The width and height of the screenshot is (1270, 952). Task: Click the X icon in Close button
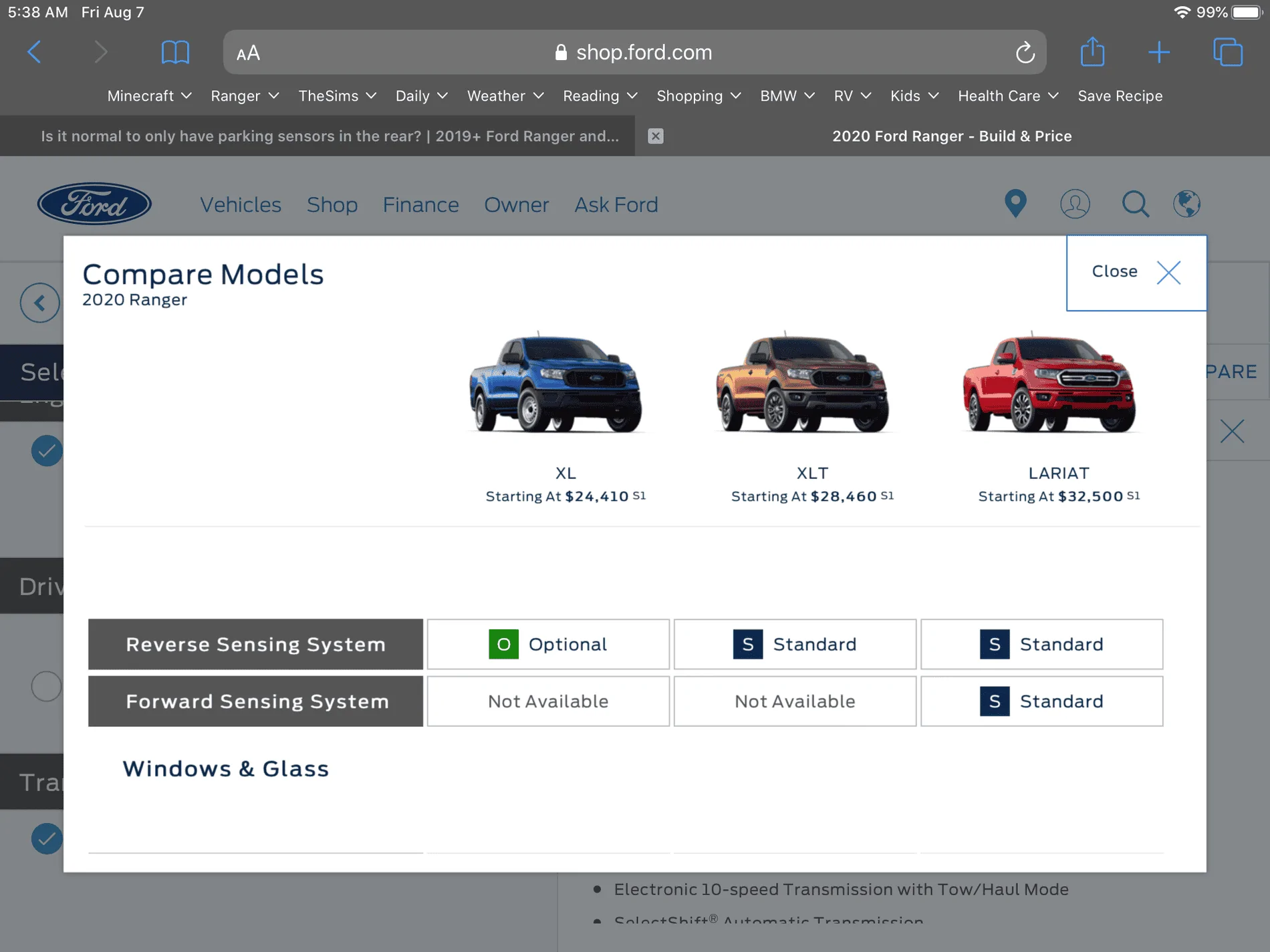pyautogui.click(x=1168, y=272)
